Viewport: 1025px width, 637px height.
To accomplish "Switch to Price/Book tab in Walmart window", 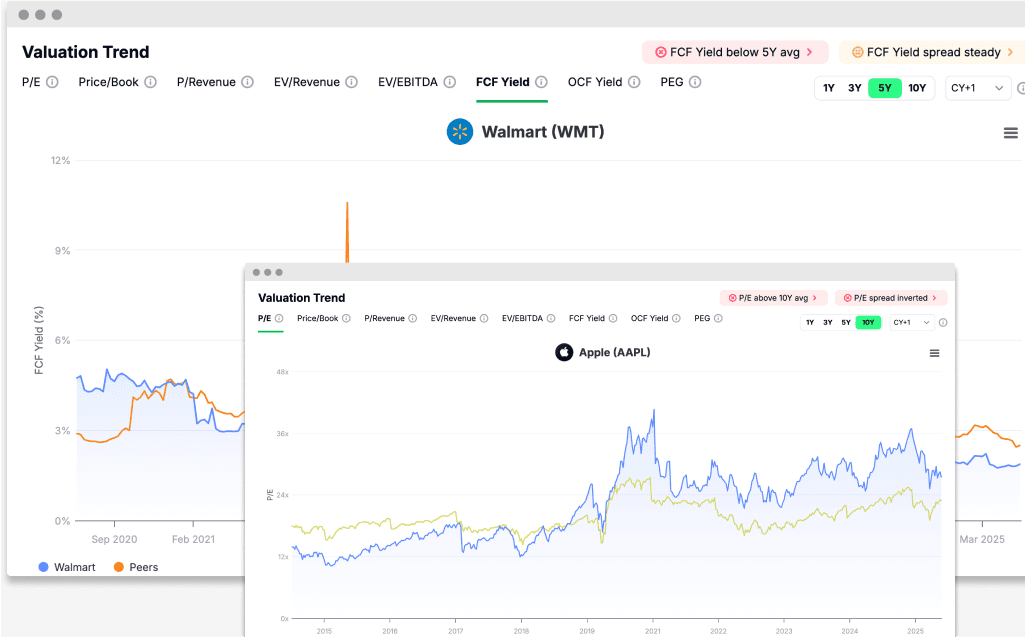I will coord(109,82).
